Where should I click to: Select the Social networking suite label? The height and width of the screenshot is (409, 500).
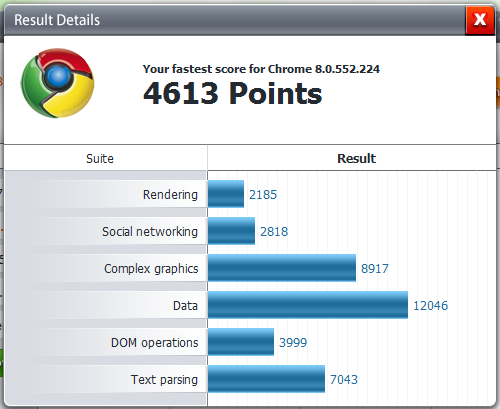pos(150,231)
